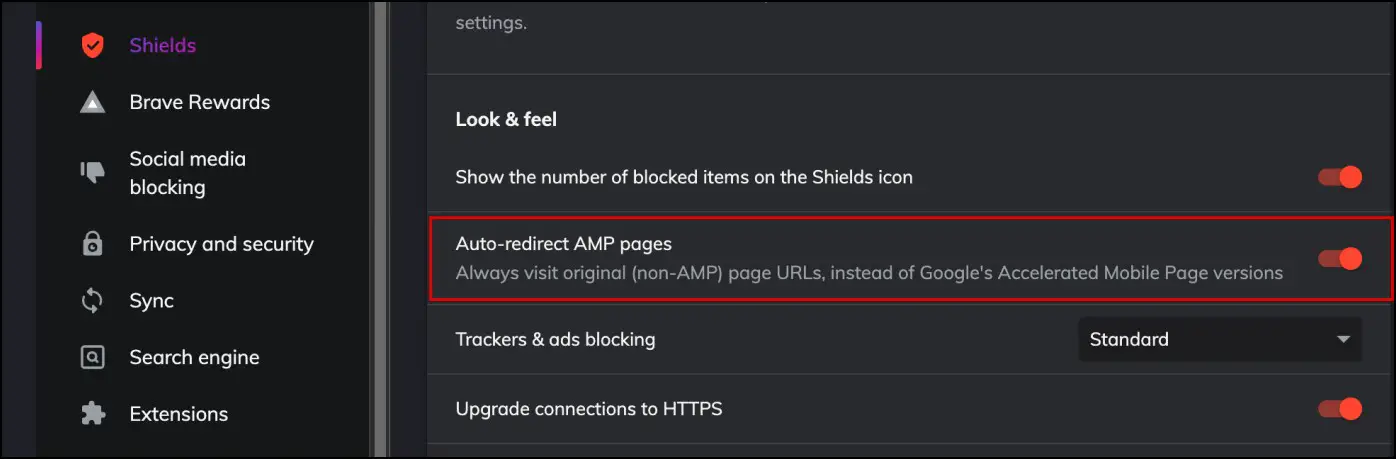Click the Shields lion-shield icon
The width and height of the screenshot is (1396, 459).
coord(93,46)
